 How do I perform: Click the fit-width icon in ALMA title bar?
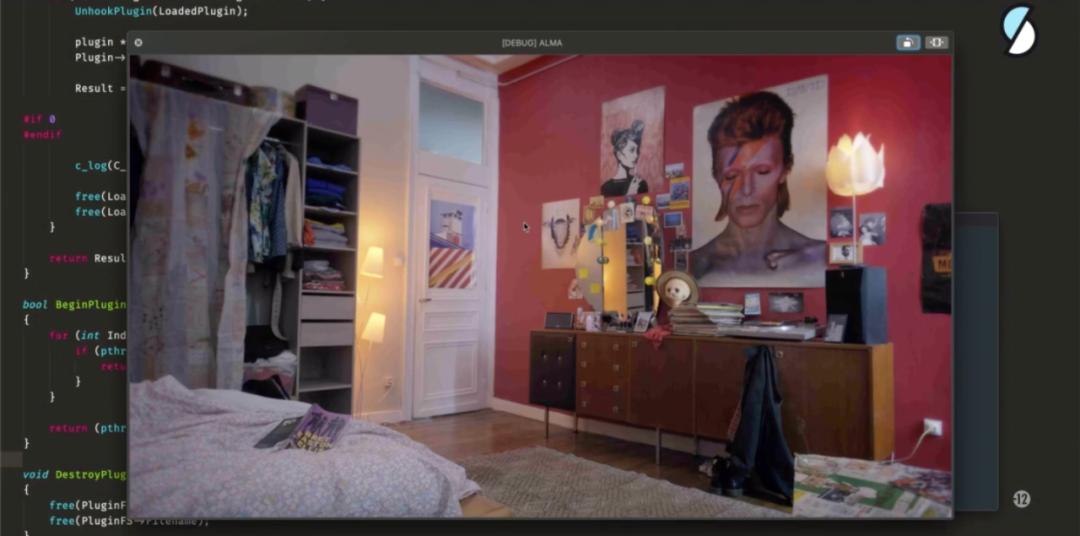pos(936,43)
